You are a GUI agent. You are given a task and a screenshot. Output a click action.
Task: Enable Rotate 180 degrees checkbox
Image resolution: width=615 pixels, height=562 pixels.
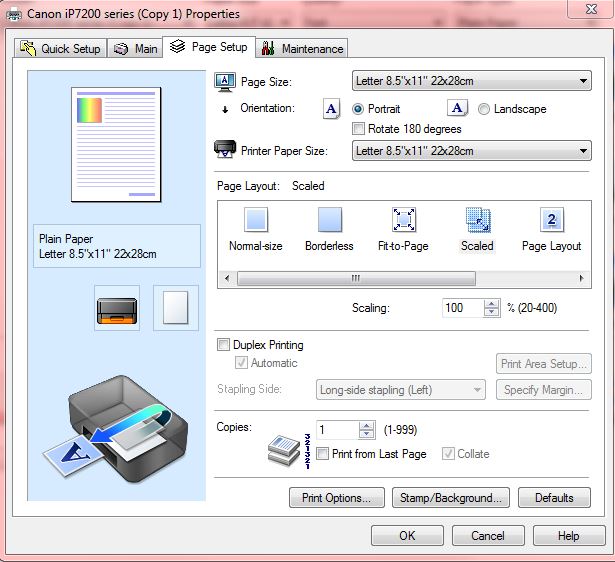[359, 129]
